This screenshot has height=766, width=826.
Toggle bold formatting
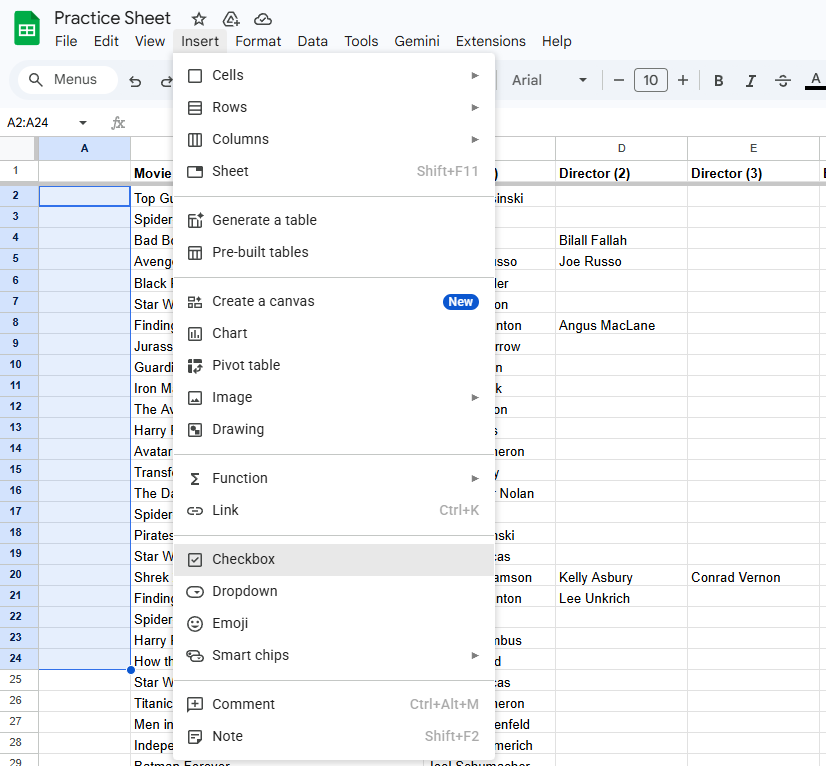click(718, 80)
